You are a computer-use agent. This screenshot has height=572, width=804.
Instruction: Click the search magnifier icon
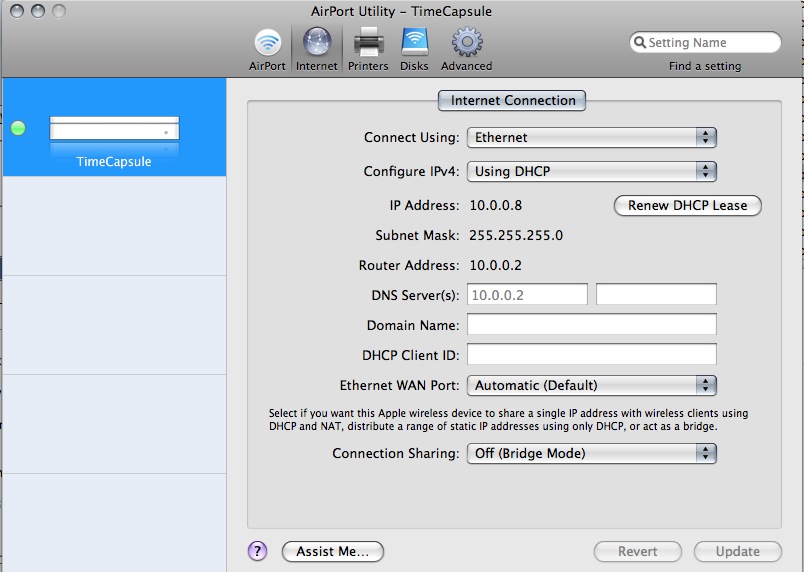[639, 42]
